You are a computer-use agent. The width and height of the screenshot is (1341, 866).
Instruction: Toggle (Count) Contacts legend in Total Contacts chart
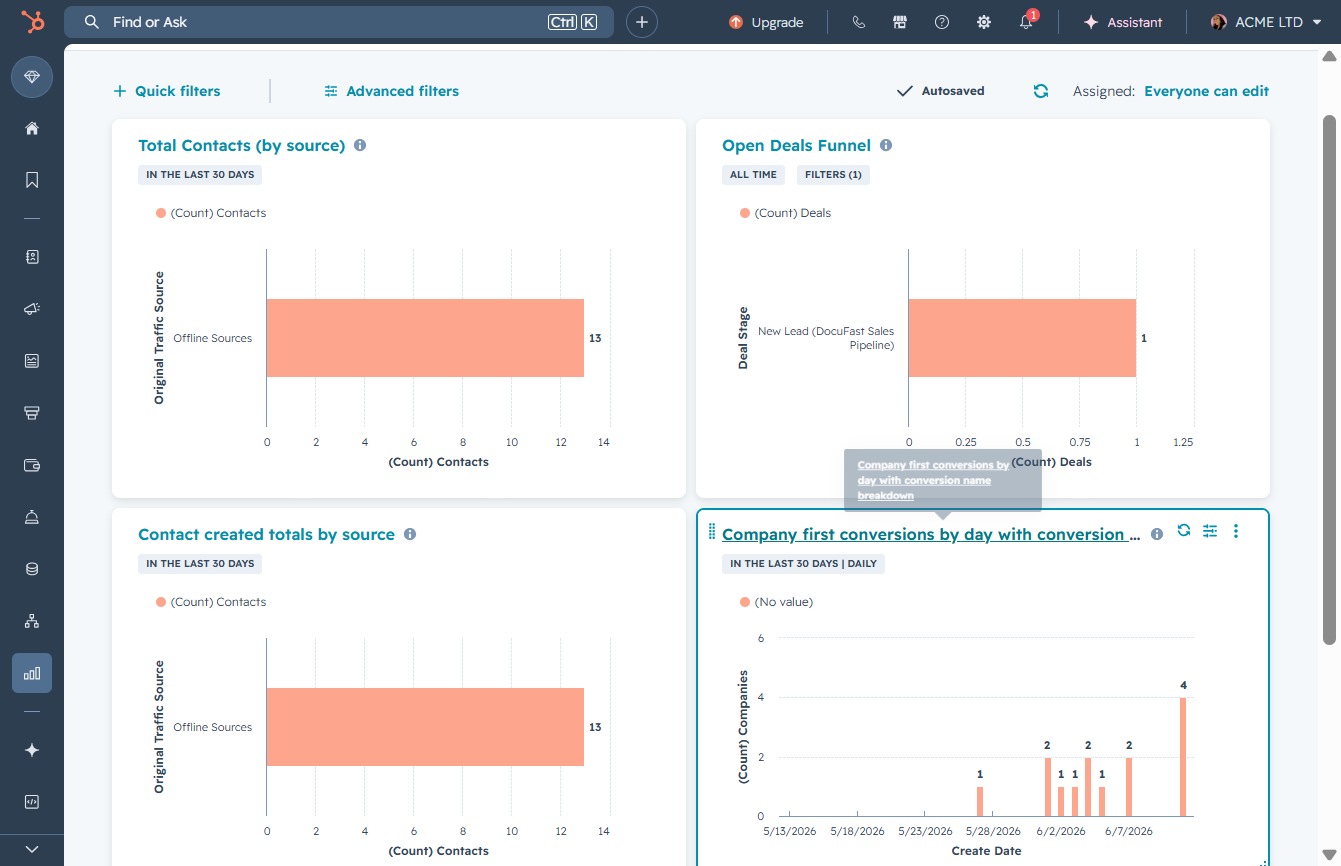(211, 213)
